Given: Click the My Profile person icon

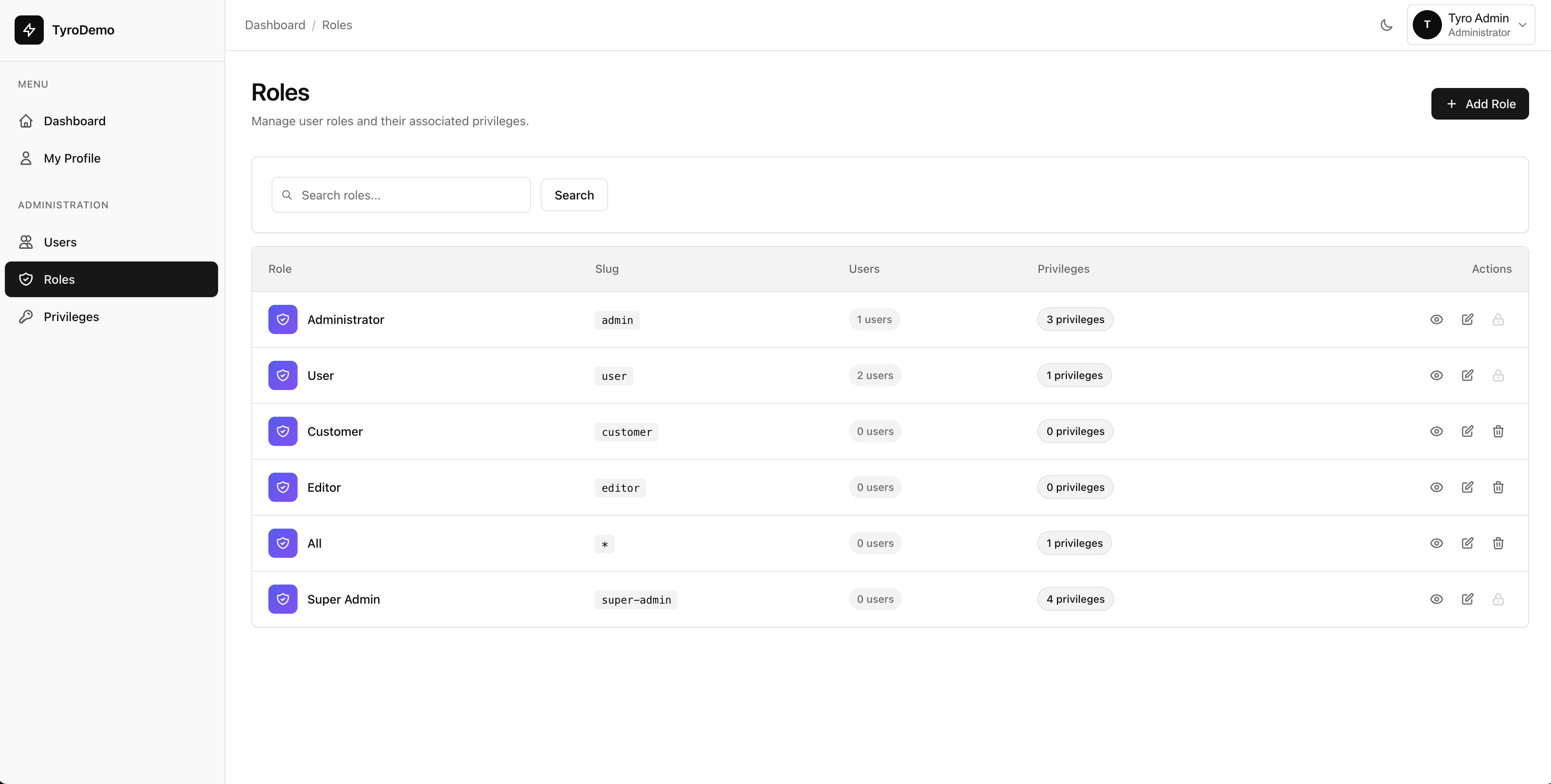Looking at the screenshot, I should (x=26, y=158).
